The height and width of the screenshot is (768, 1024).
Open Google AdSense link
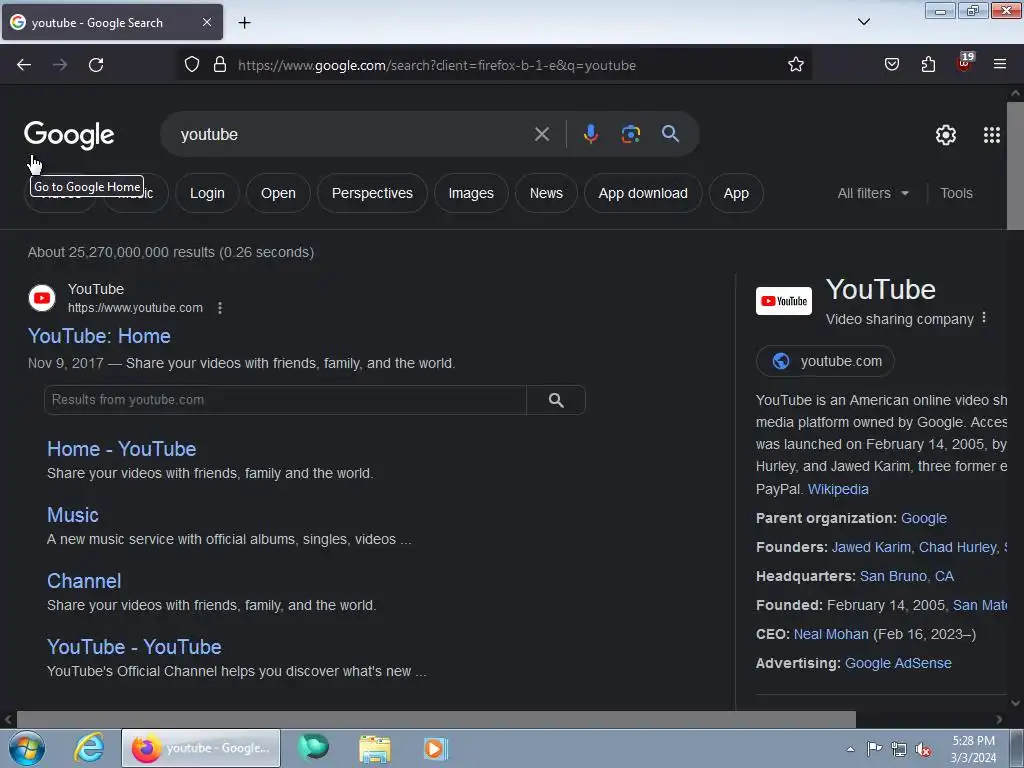tap(898, 664)
